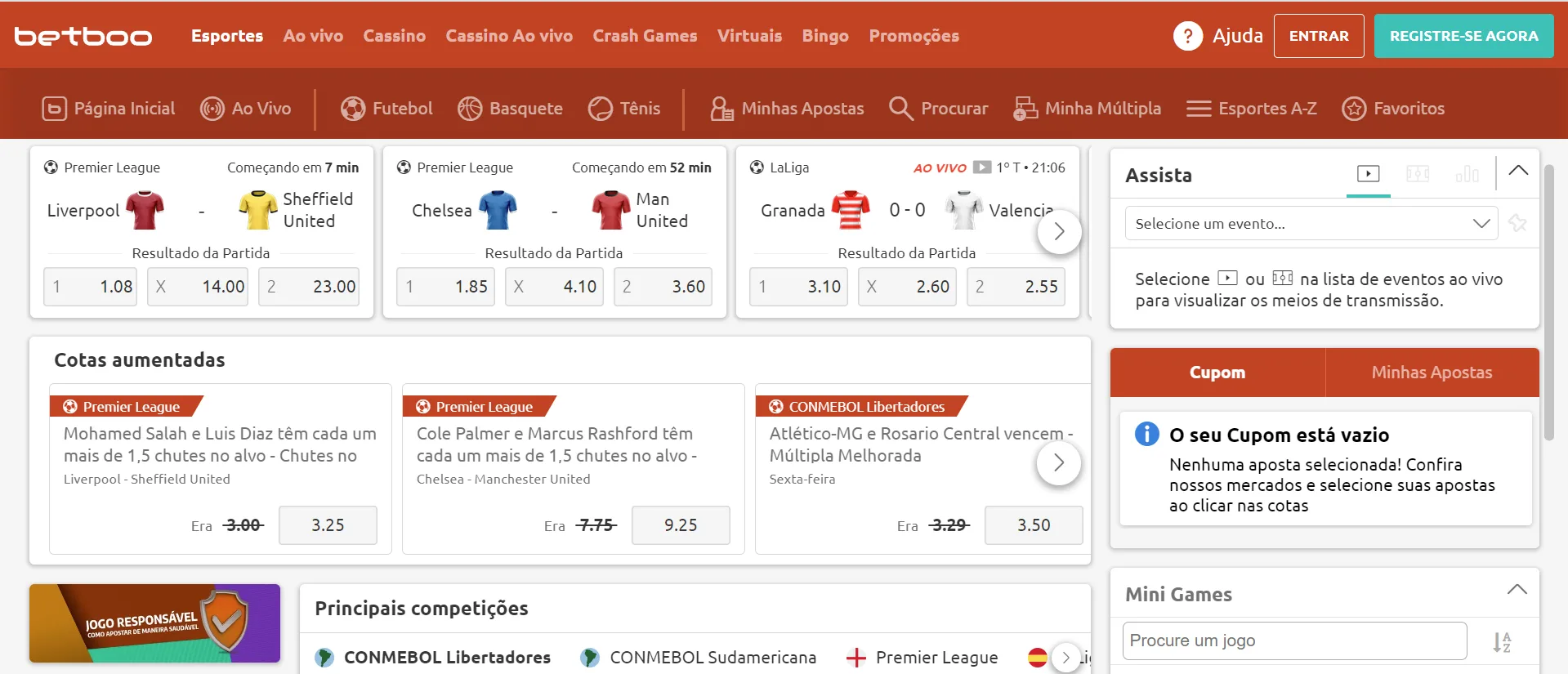Click the Sheffield United yellow jersey
Screen dimensions: 1568x674
point(258,210)
